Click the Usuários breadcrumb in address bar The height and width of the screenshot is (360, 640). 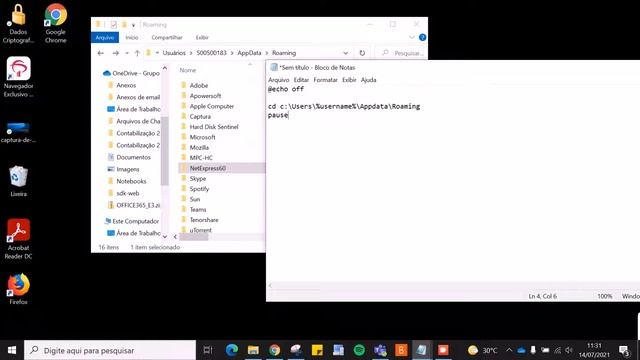point(174,53)
